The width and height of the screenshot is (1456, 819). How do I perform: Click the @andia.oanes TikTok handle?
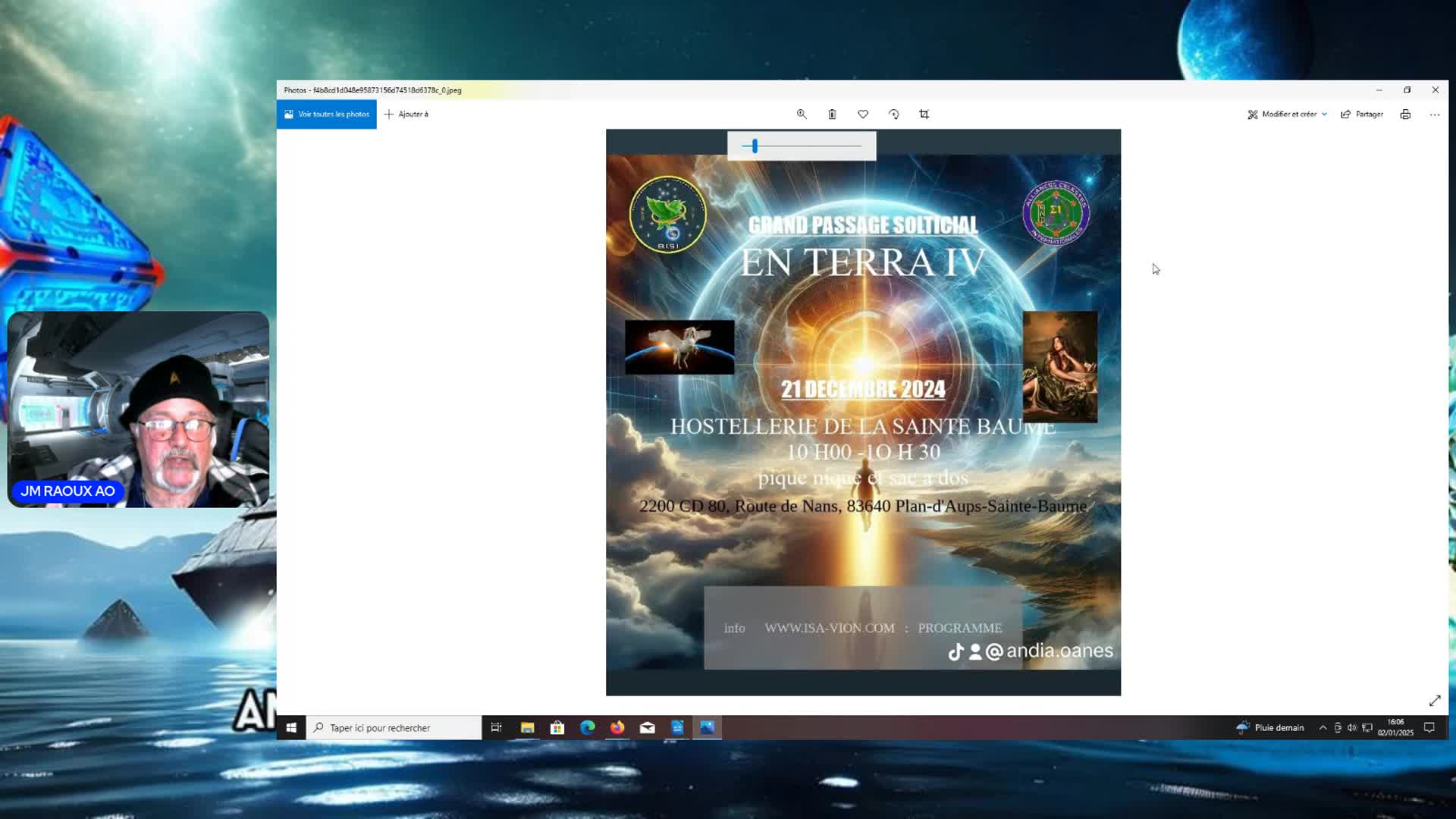pos(1049,651)
